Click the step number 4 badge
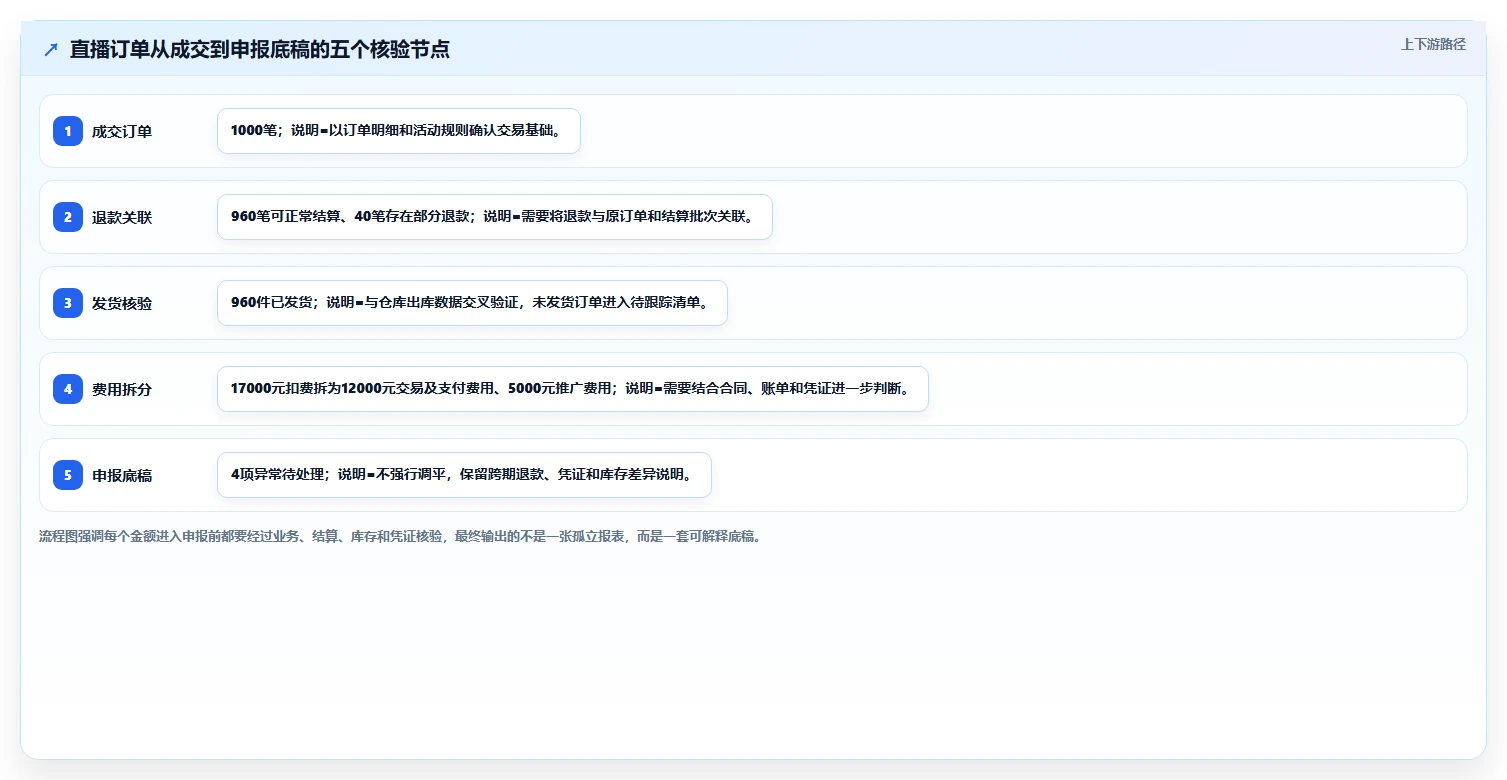This screenshot has width=1507, height=780. [x=68, y=389]
